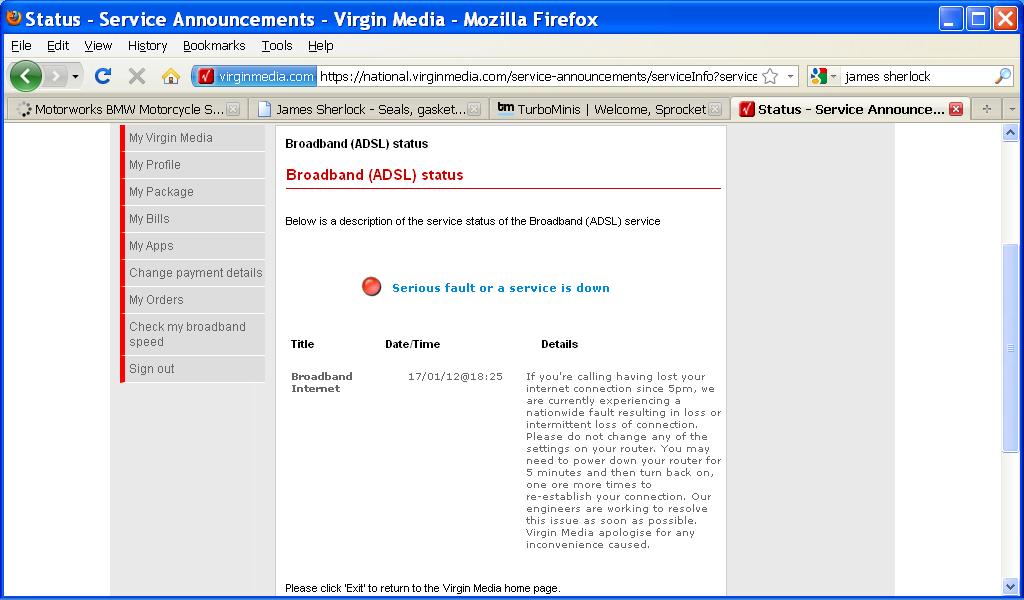
Task: Bookmark this page with the star icon
Action: pos(769,76)
